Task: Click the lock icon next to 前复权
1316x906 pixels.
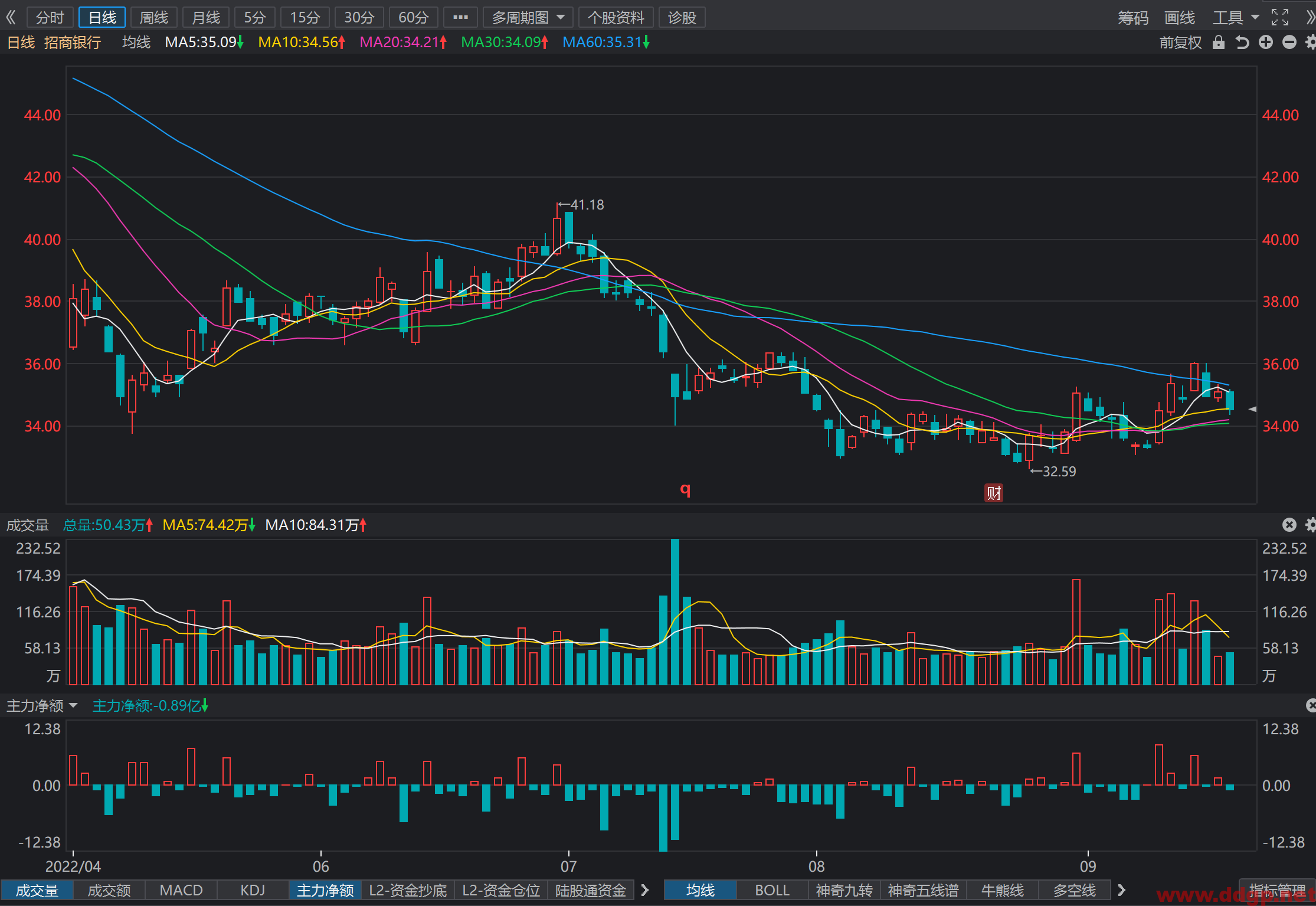Action: 1219,42
